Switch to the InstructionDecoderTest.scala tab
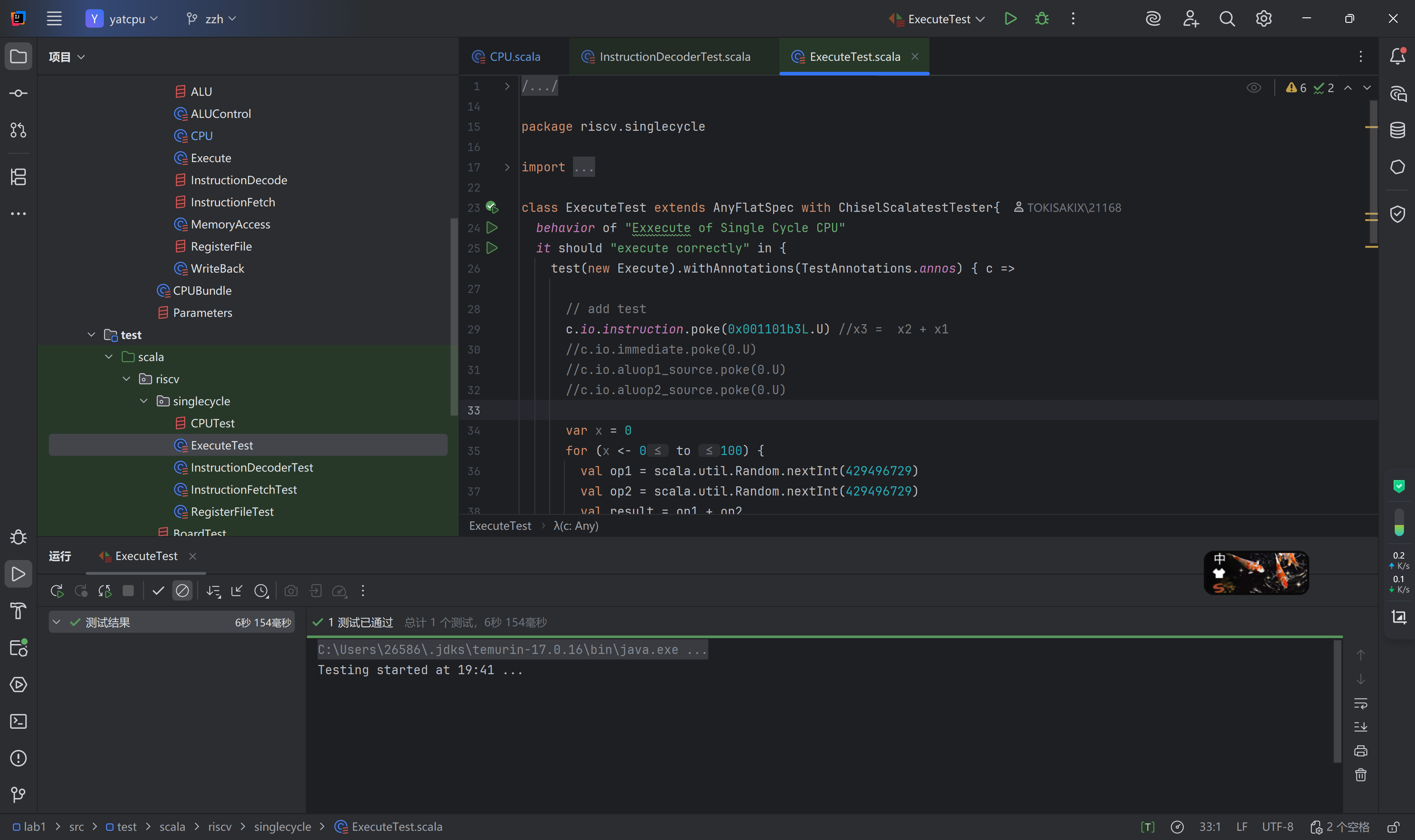This screenshot has height=840, width=1415. tap(674, 57)
